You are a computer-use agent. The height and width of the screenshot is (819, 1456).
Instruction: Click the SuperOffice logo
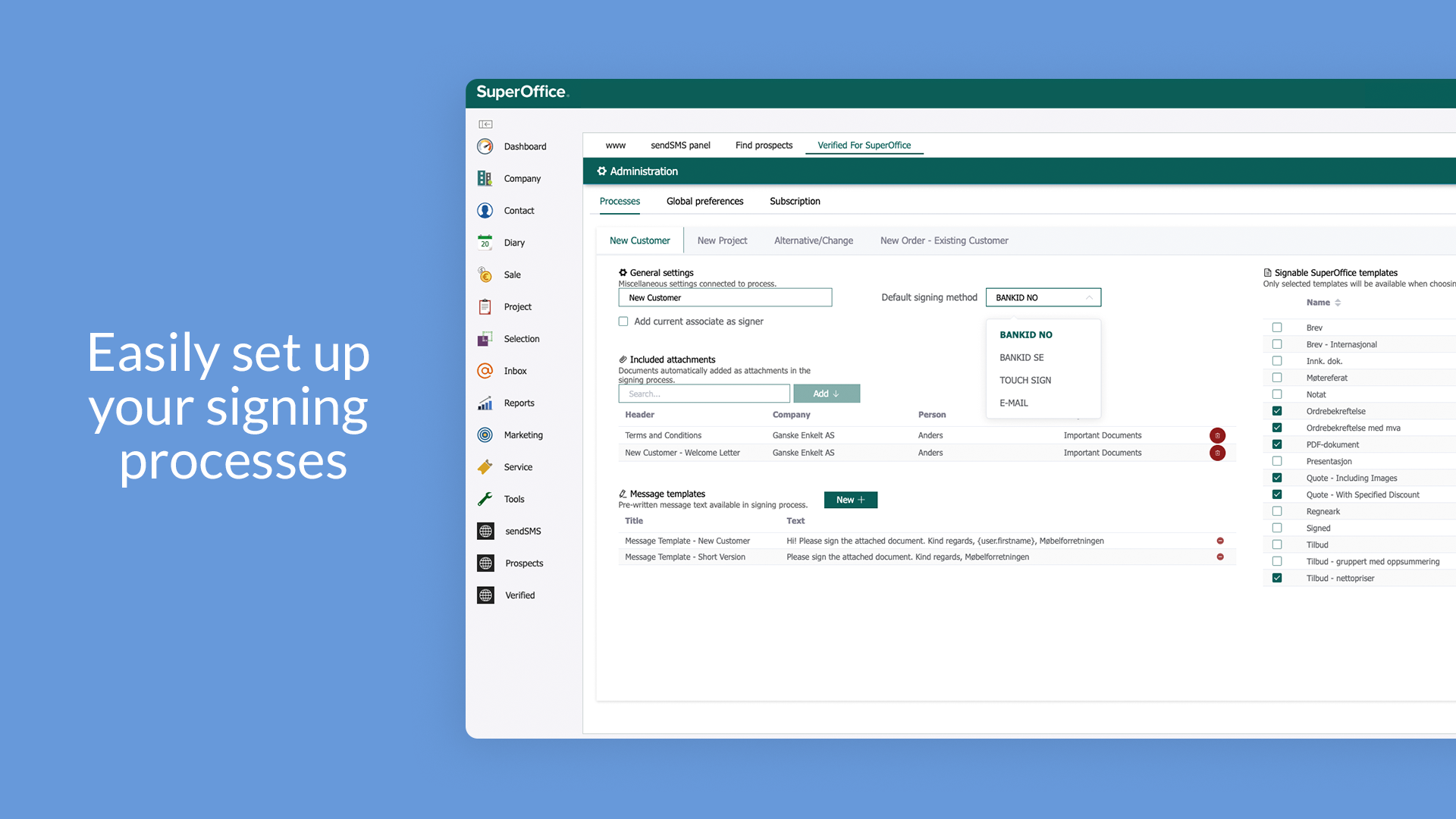coord(522,93)
